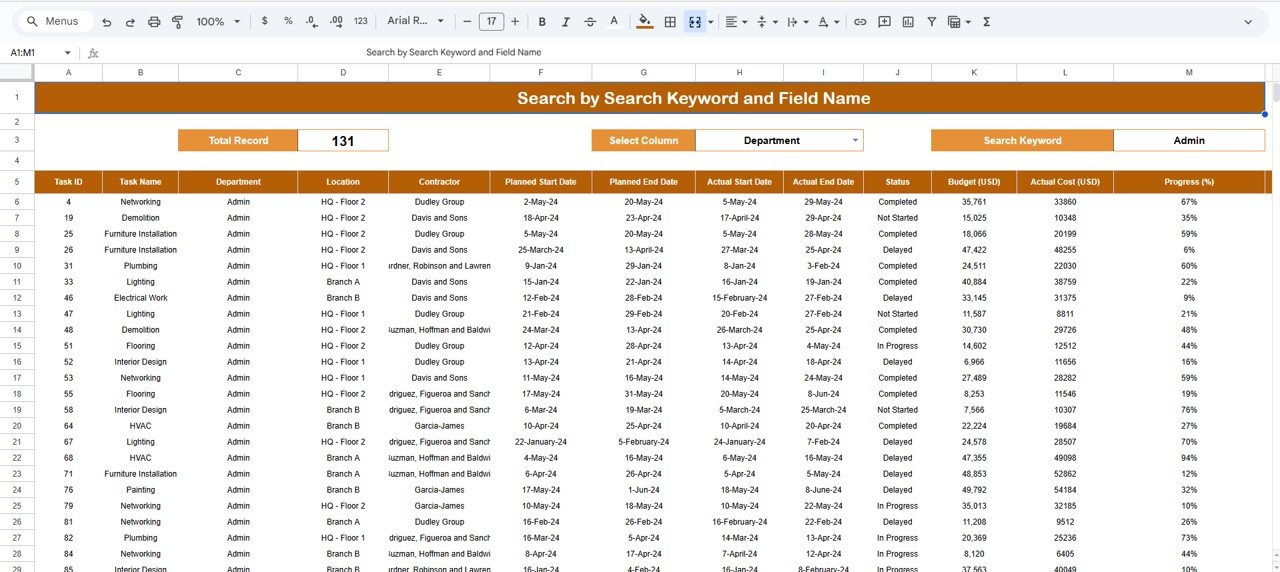Click the Format as currency button
1280x572 pixels.
[x=264, y=21]
